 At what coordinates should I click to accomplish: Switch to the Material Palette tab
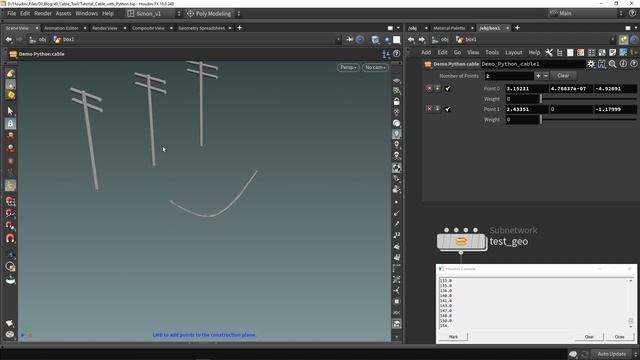[x=449, y=28]
